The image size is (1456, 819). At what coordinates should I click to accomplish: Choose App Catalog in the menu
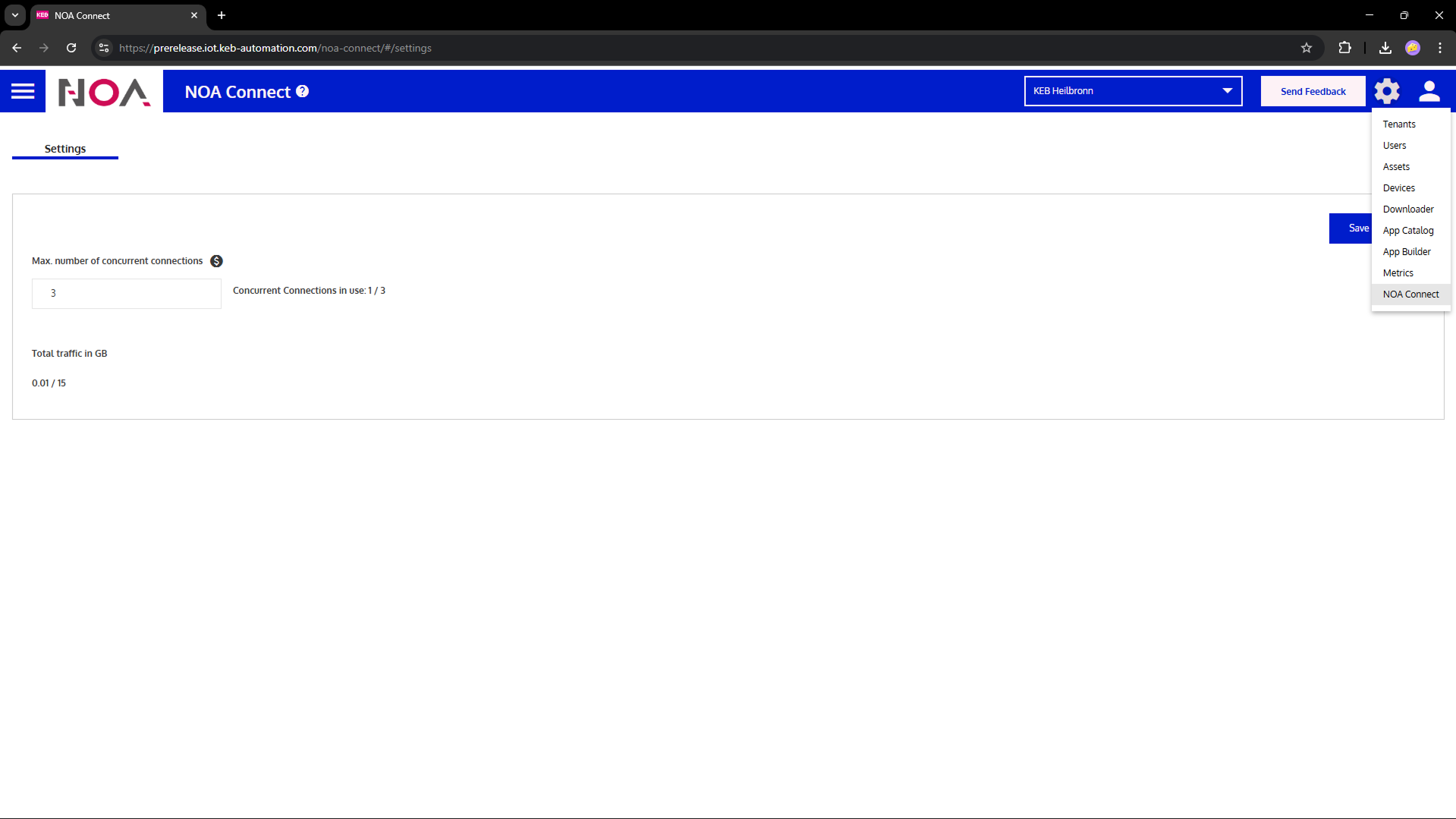click(x=1407, y=231)
